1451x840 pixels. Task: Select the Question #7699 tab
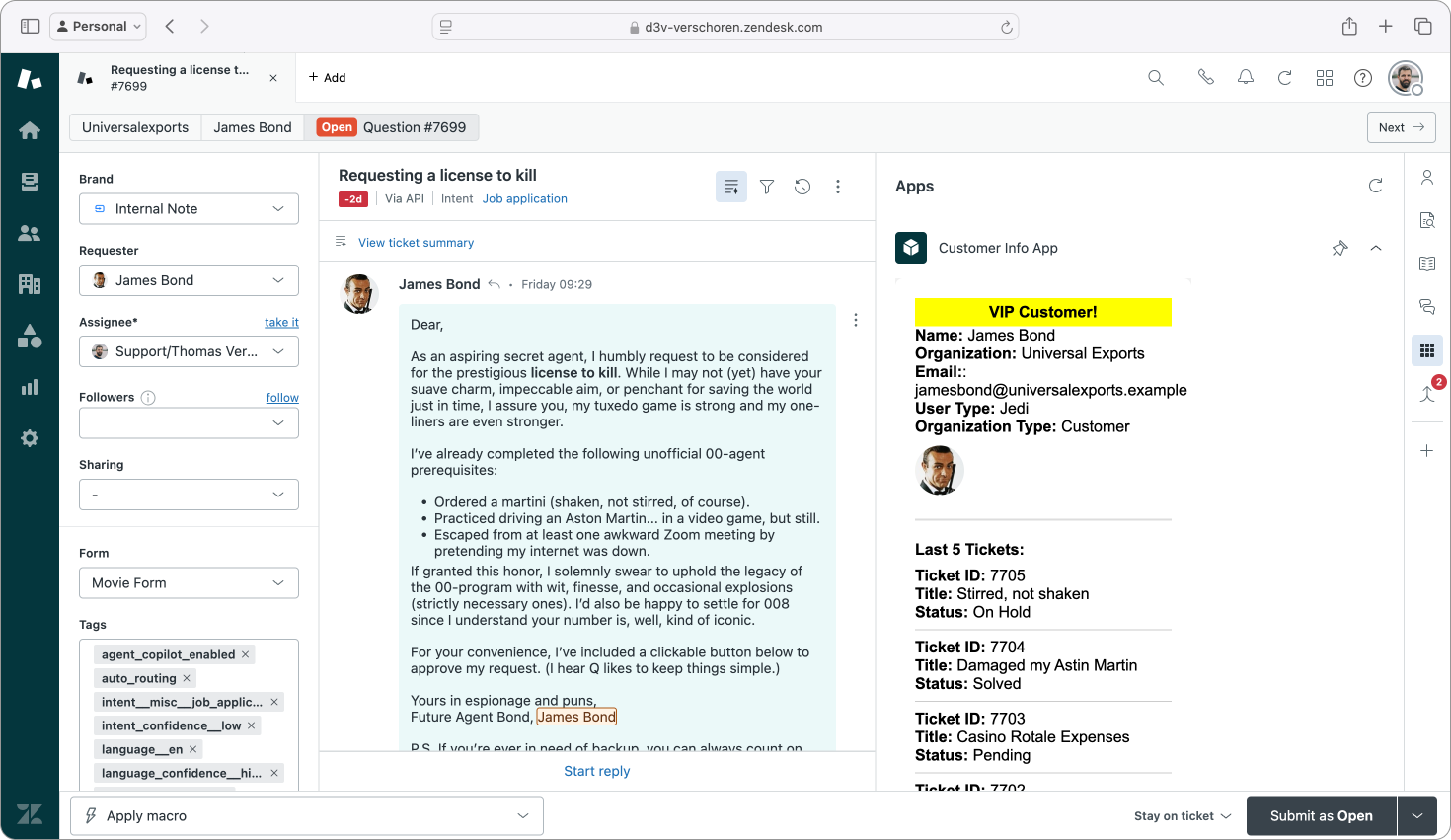coord(392,127)
